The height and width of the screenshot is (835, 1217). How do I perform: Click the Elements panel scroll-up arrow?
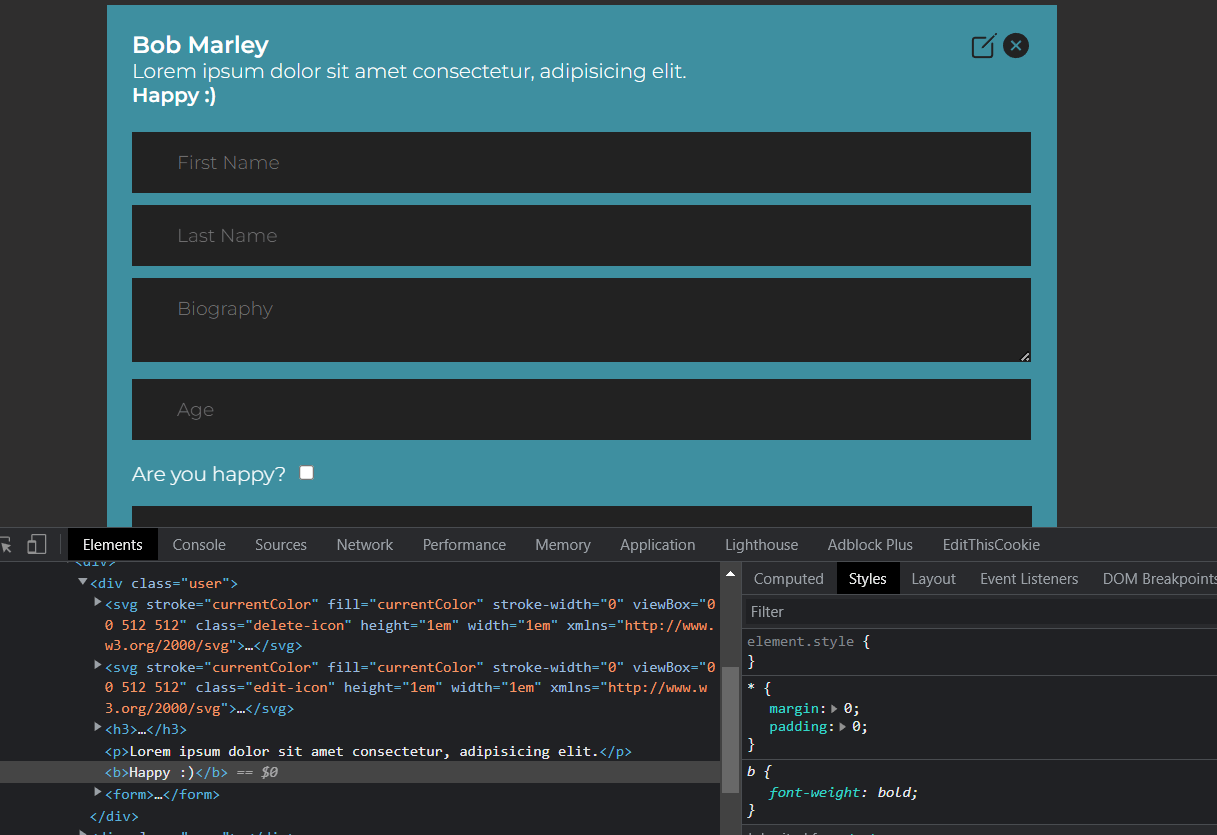click(x=730, y=575)
